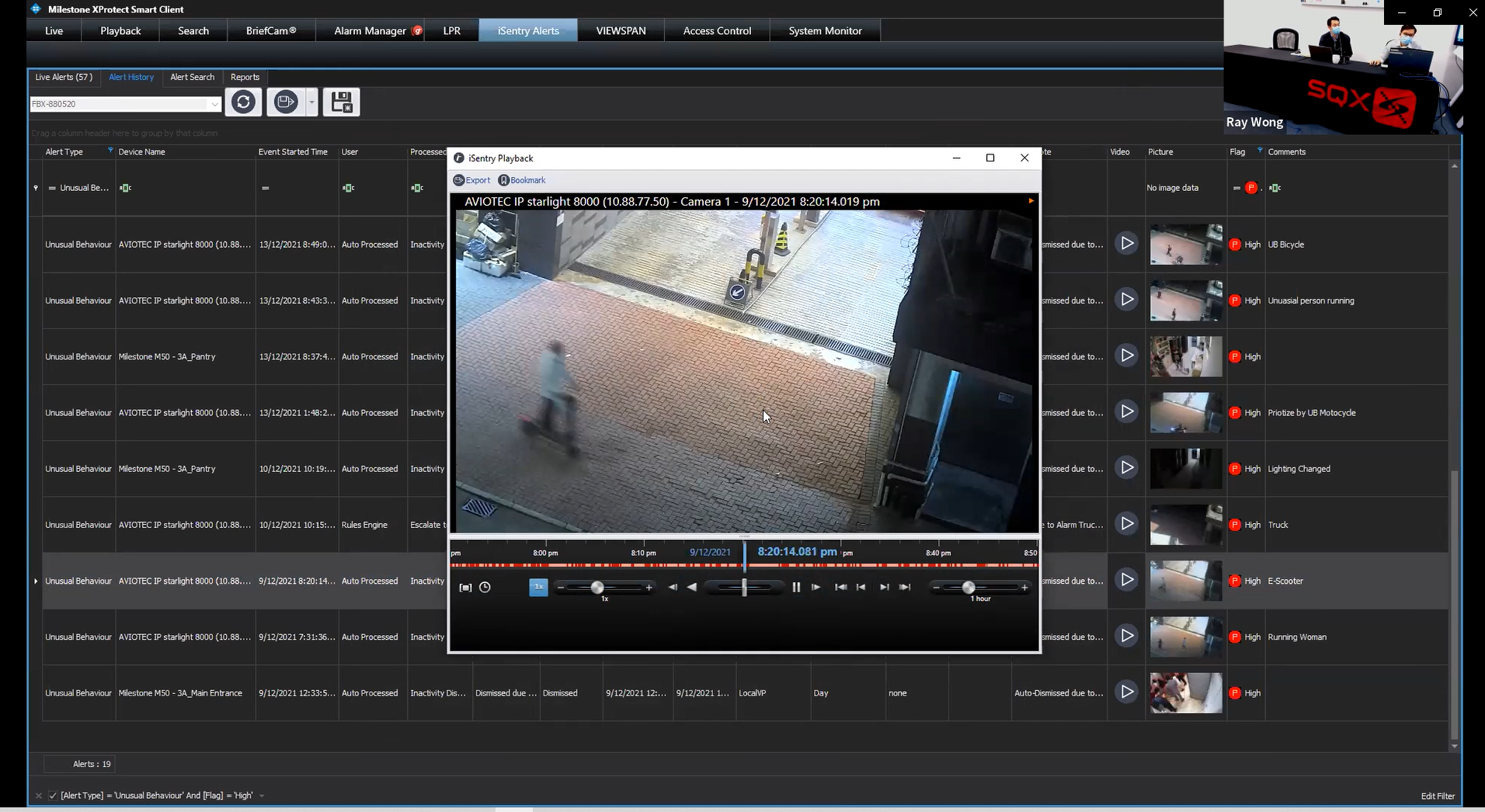Viewport: 1485px width, 812px height.
Task: Click the camera toolbar arrow in video header
Action: [1031, 201]
